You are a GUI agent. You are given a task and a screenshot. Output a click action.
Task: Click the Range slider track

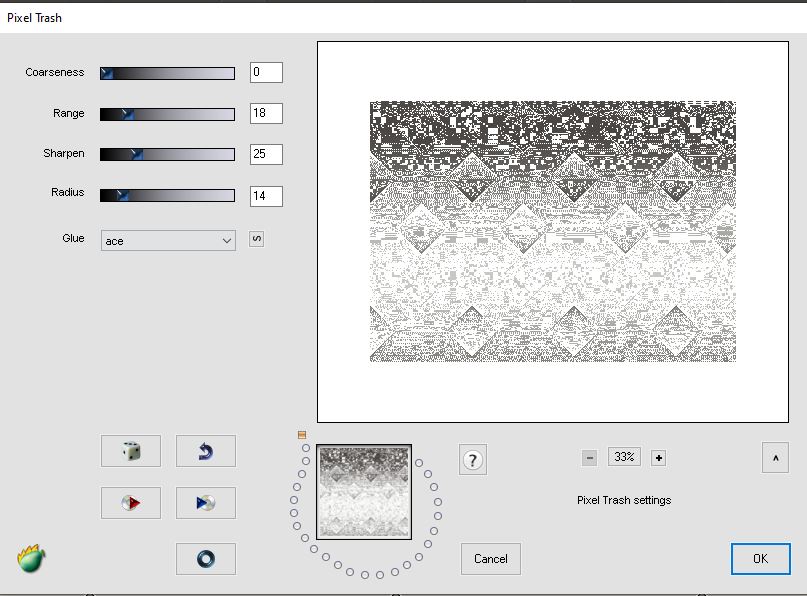click(167, 114)
